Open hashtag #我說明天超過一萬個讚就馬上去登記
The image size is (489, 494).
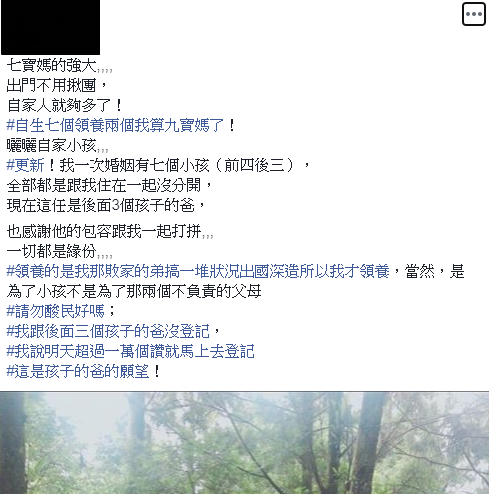131,351
